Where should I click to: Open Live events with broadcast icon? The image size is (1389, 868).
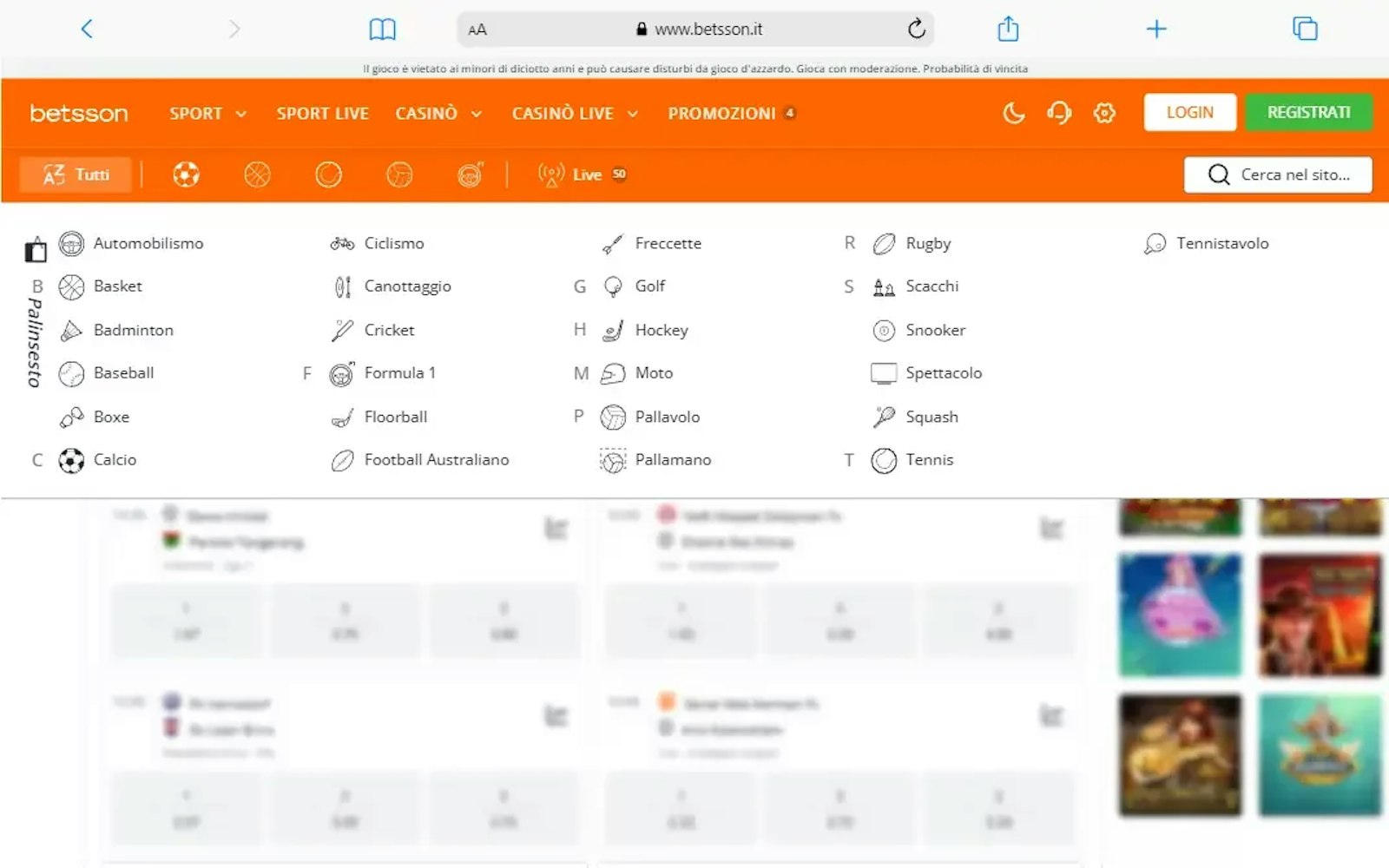581,174
